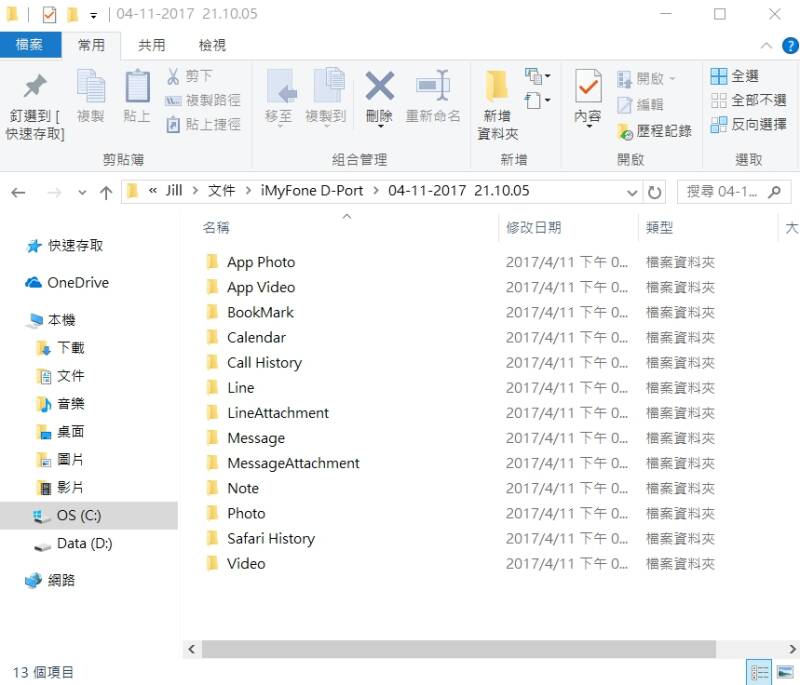This screenshot has height=685, width=800.
Task: Click 貼上捷徑 in the clipboard group
Action: 203,124
